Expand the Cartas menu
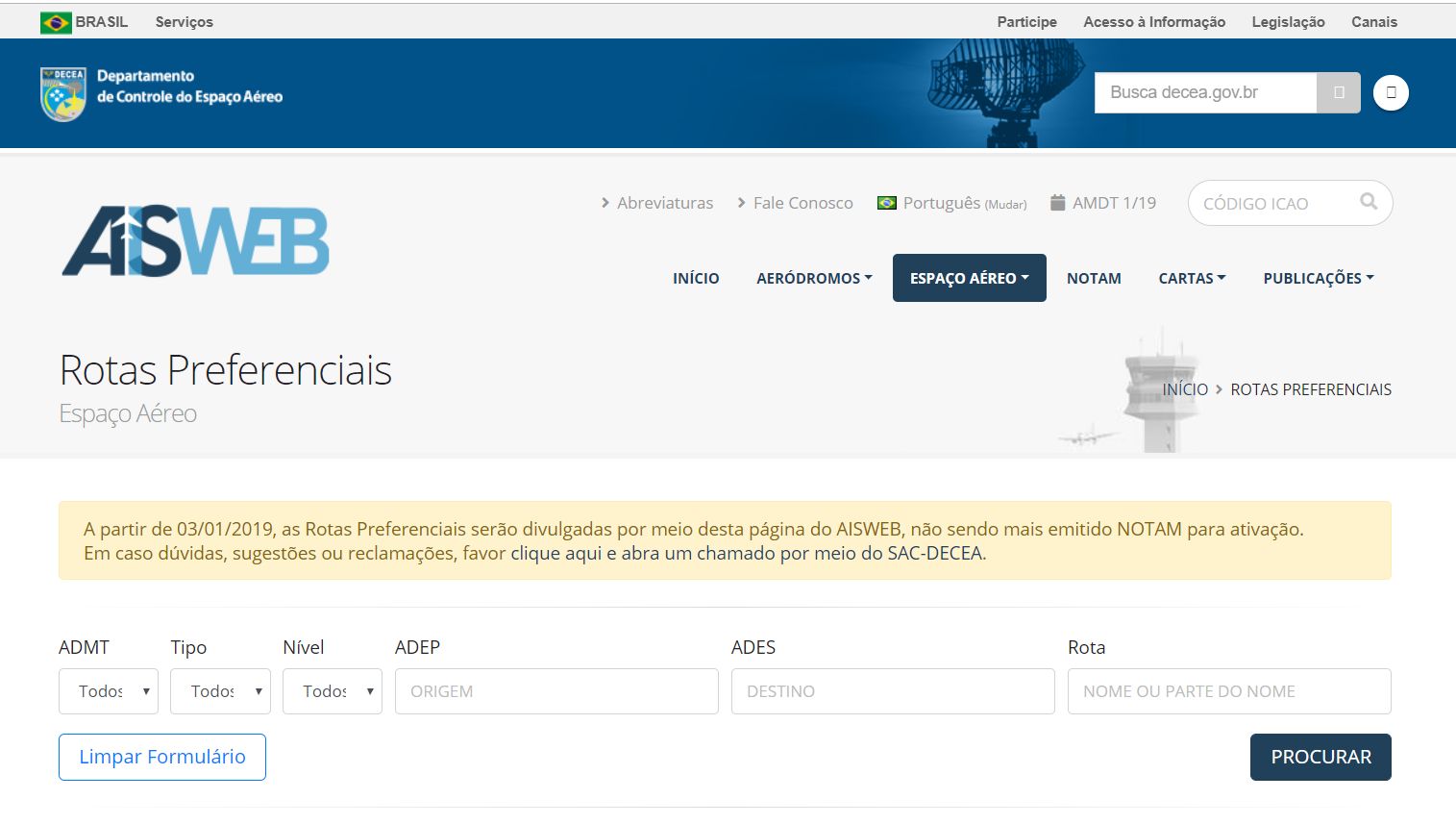Screen dimensions: 1456x824 coord(1192,278)
